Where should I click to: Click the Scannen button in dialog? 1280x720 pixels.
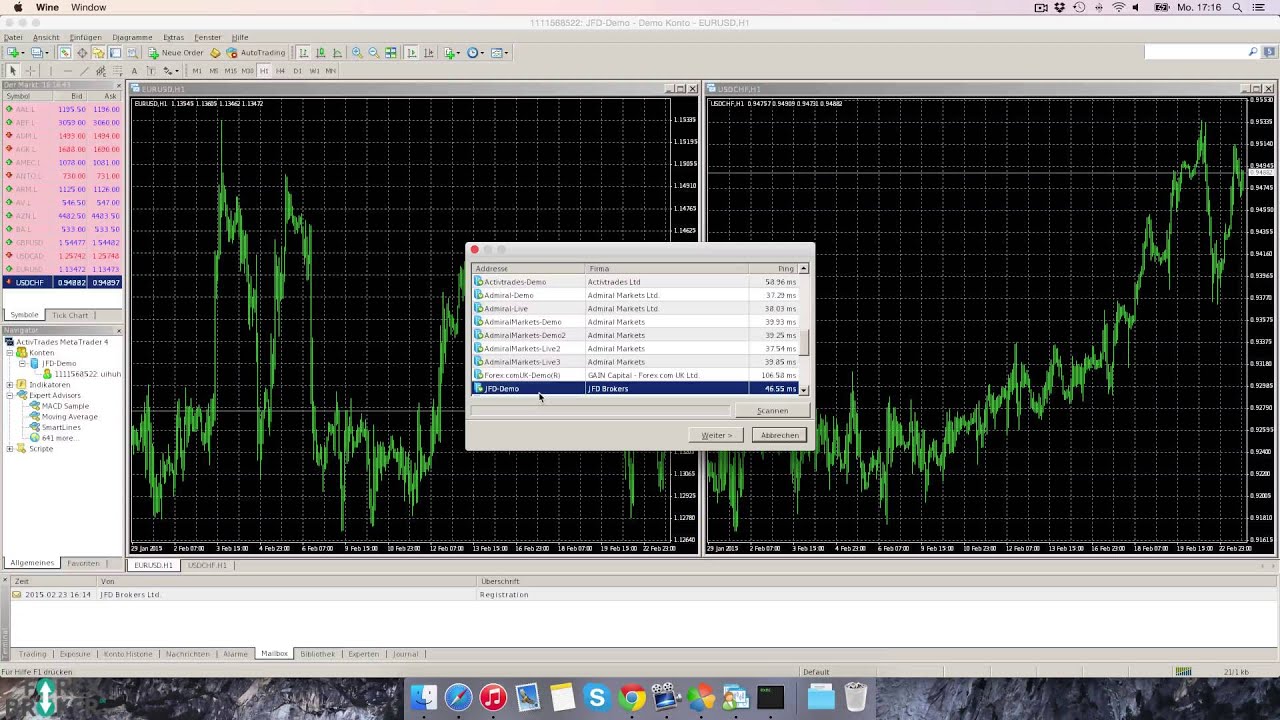[772, 411]
